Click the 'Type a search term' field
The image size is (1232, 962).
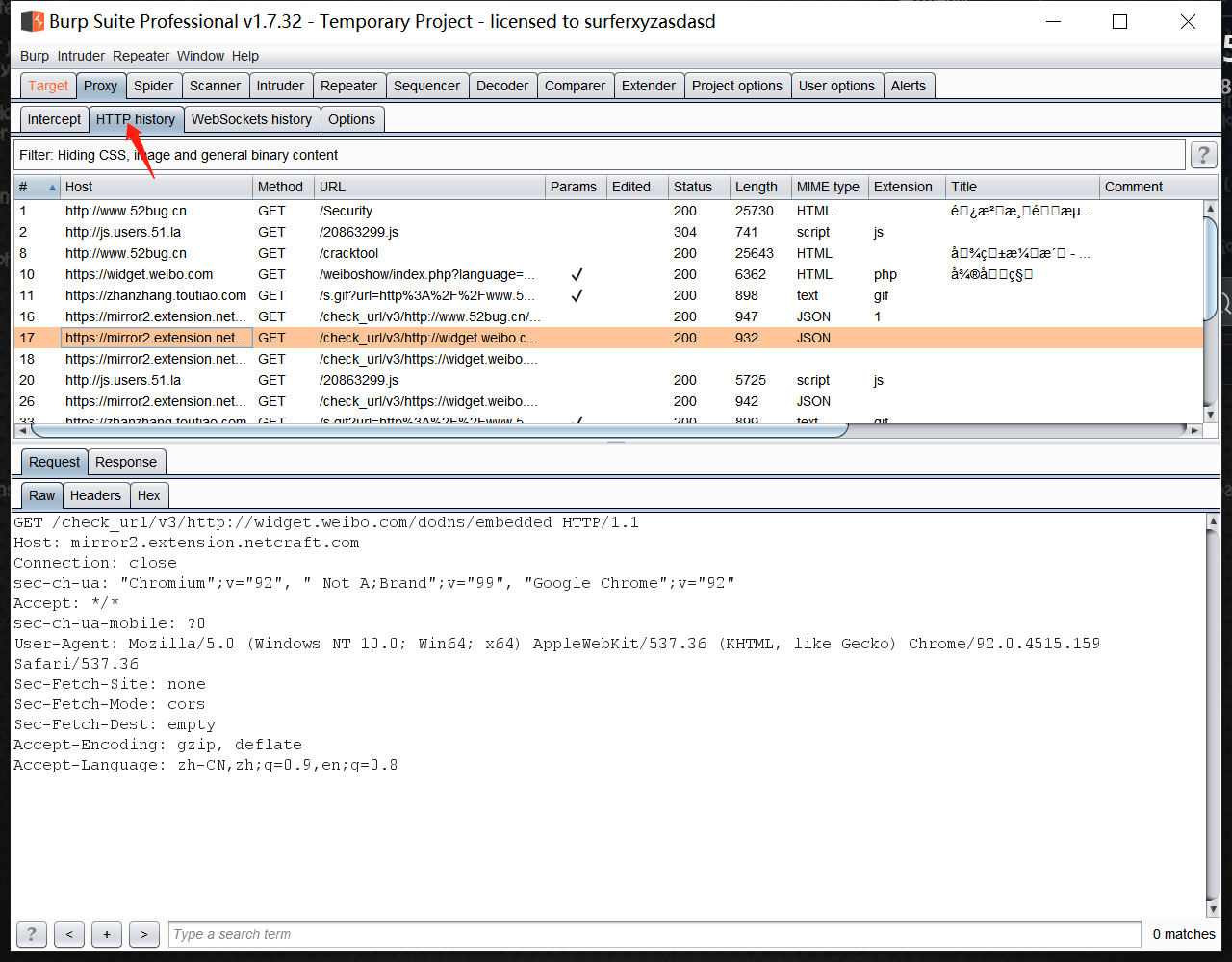click(655, 934)
